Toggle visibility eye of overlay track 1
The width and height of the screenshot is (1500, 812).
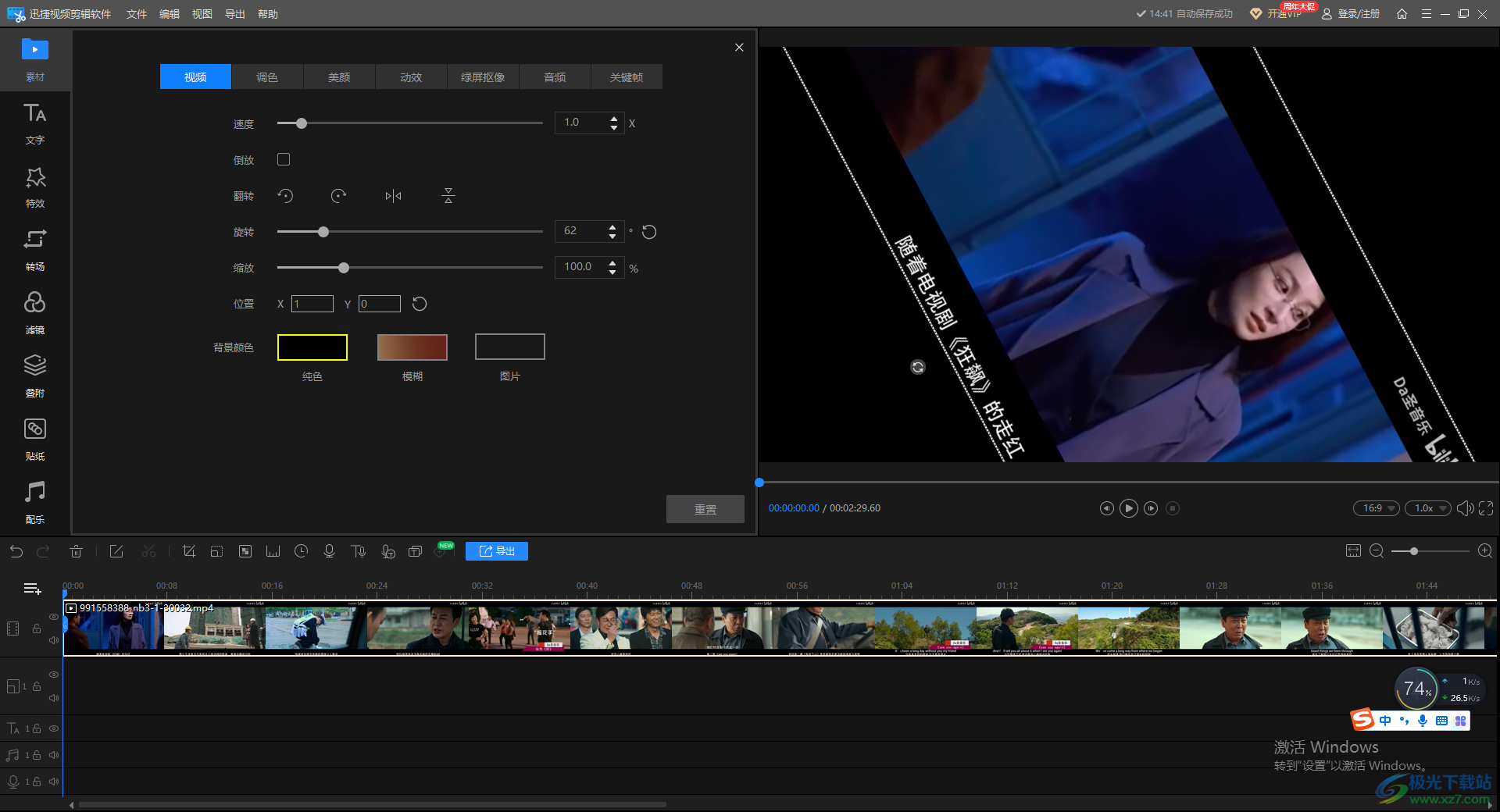(54, 675)
